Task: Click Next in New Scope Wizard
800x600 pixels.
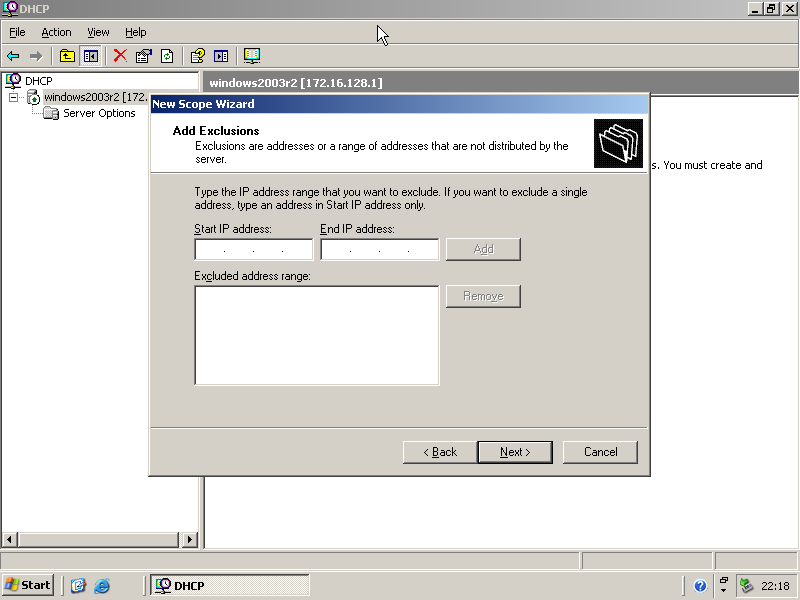Action: 515,452
